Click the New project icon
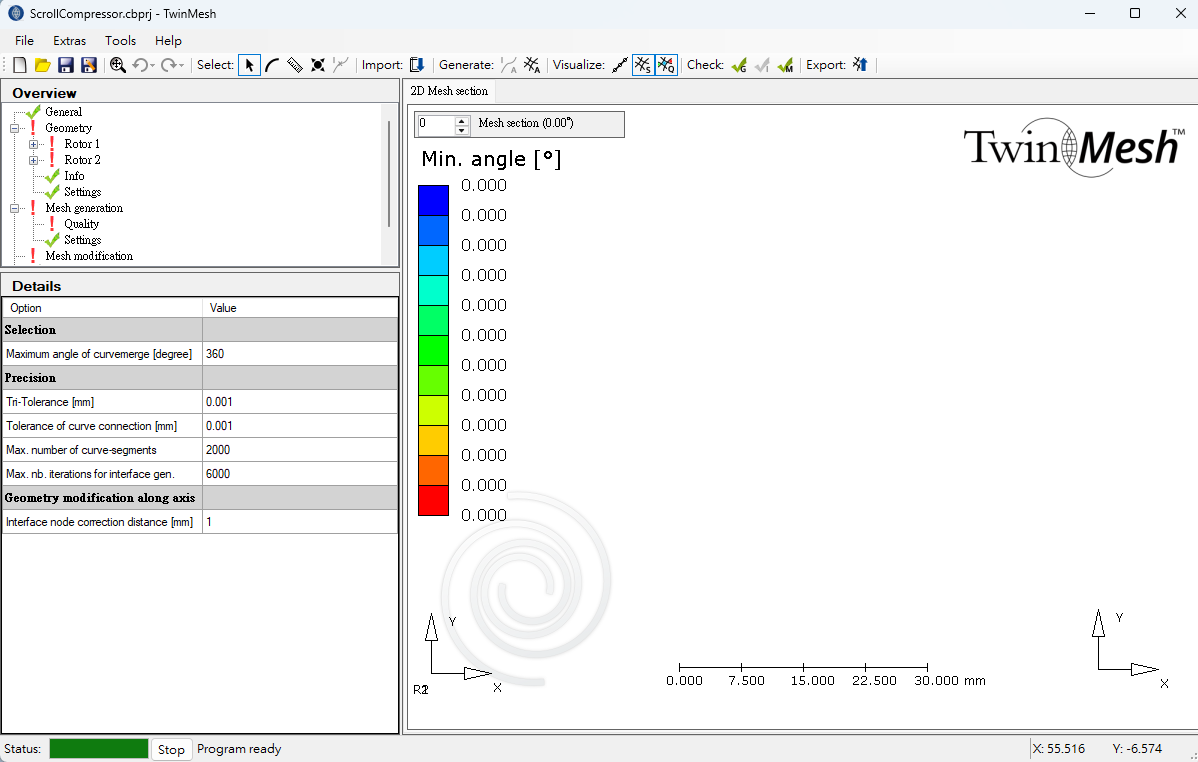The height and width of the screenshot is (762, 1198). (x=20, y=65)
